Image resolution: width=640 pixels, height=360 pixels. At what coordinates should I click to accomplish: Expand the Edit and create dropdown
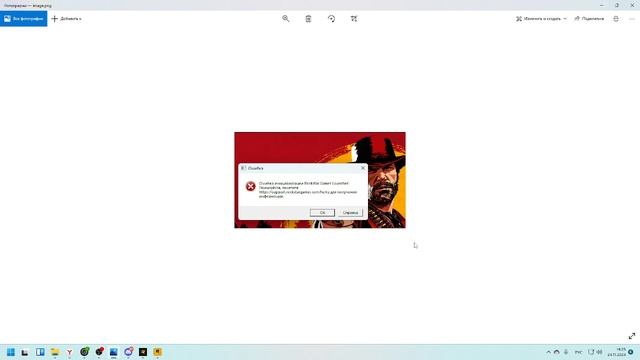(x=541, y=19)
